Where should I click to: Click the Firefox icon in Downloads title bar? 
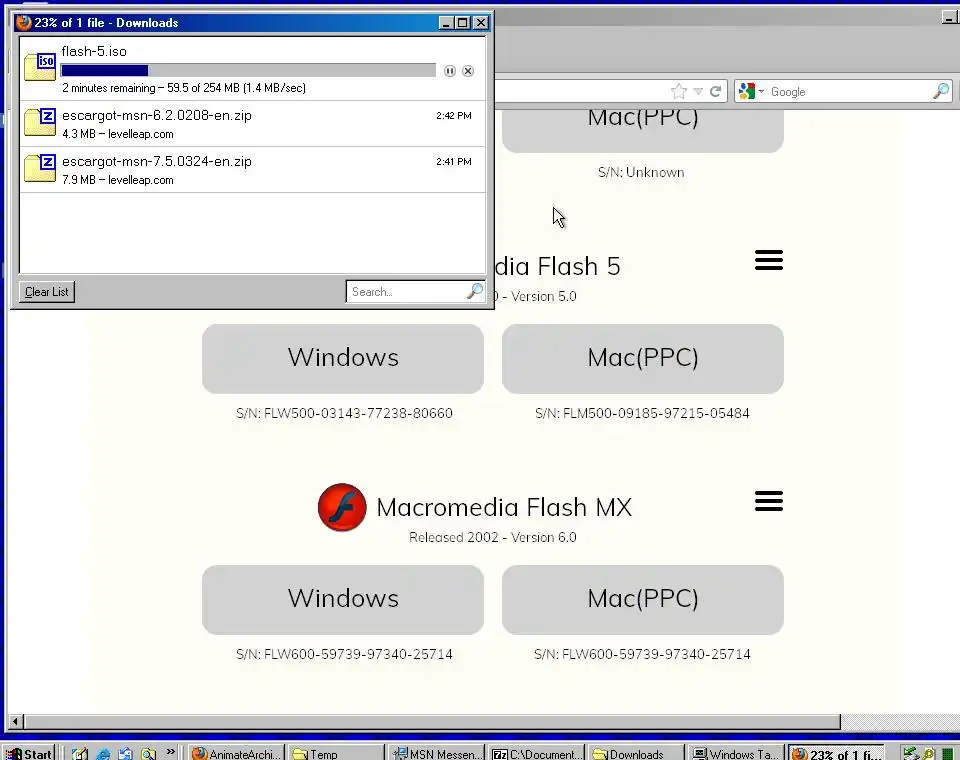pos(23,23)
